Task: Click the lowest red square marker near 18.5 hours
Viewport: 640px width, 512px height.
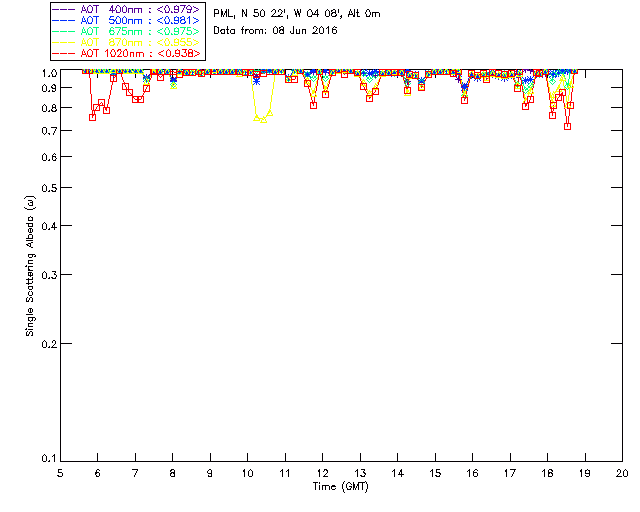Action: (x=567, y=127)
